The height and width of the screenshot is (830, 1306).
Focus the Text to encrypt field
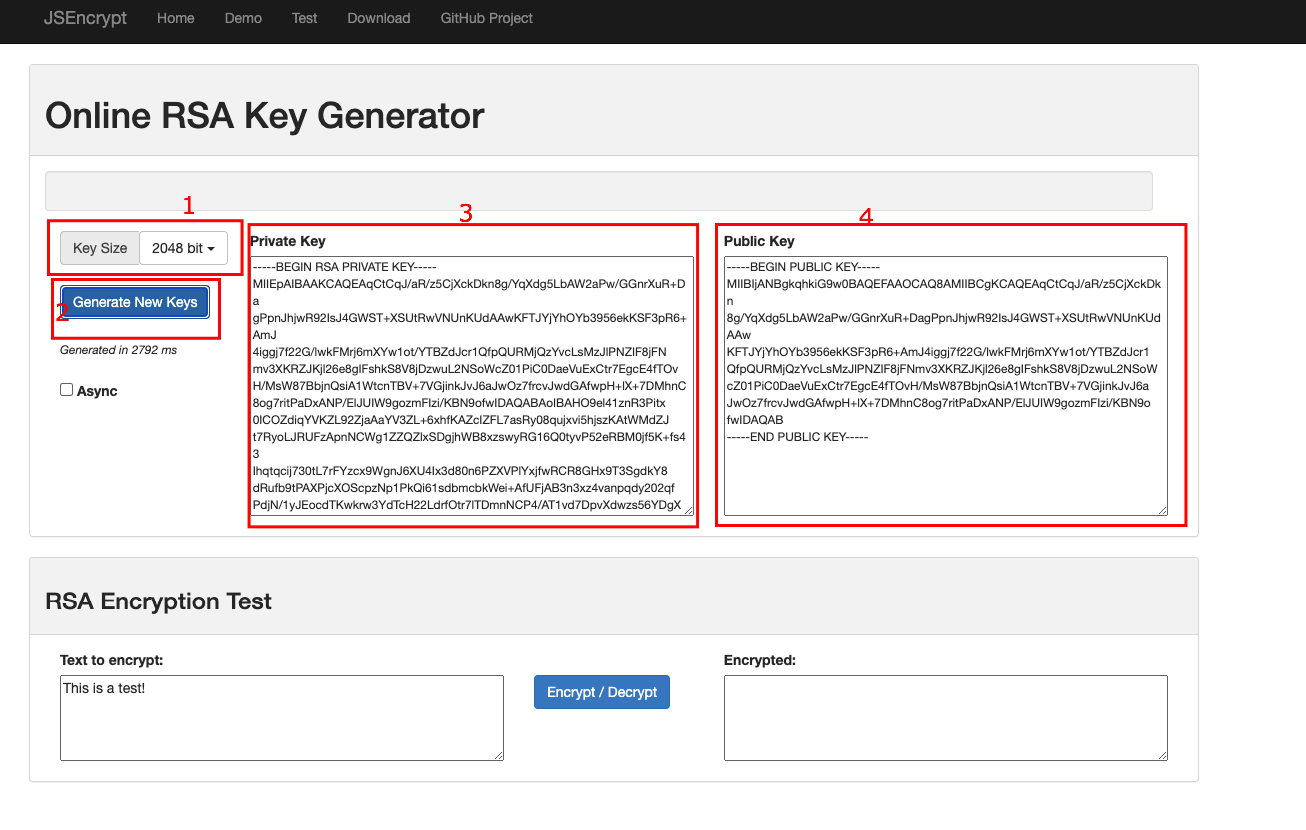281,717
